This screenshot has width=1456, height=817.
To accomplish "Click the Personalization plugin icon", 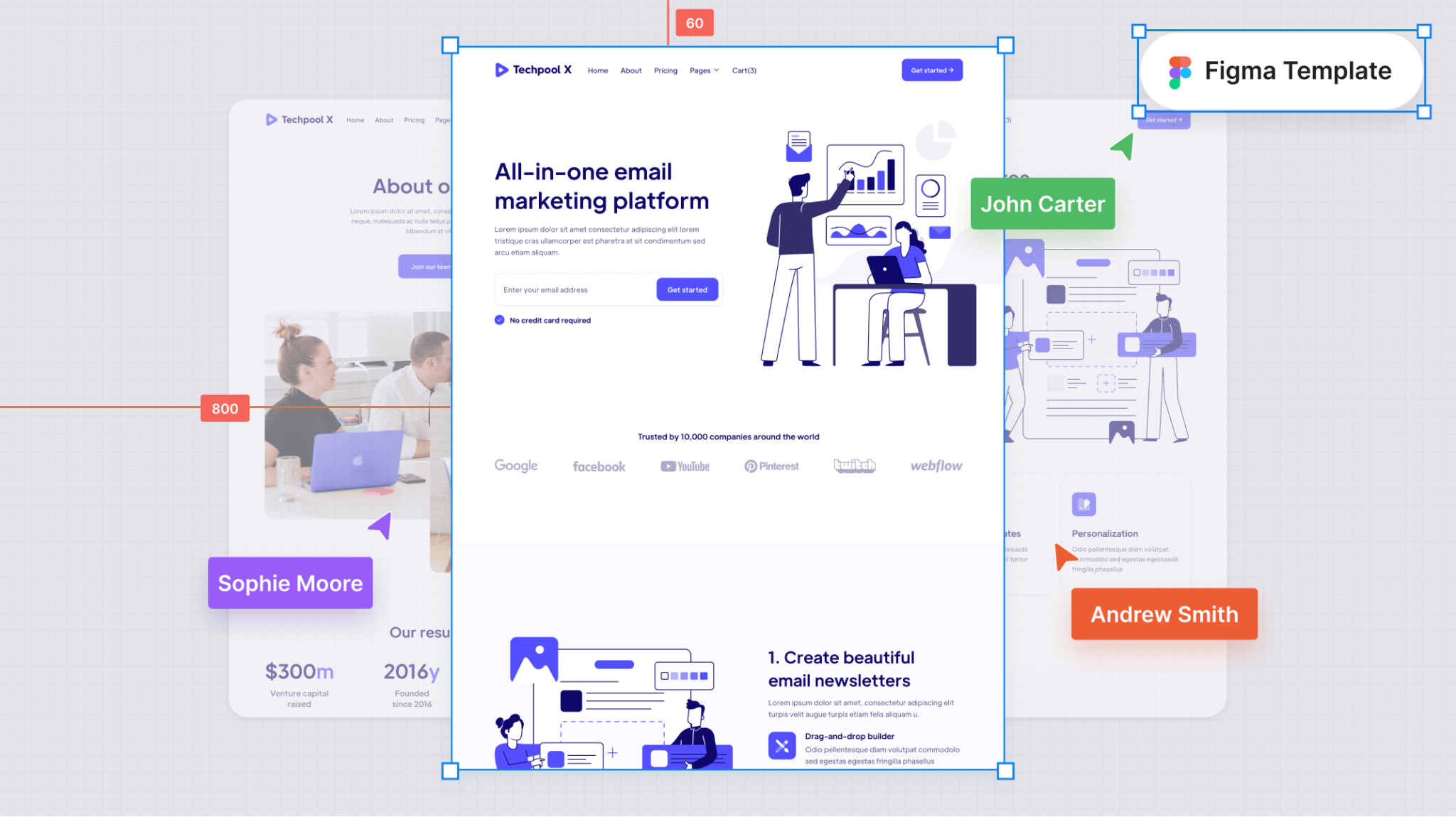I will pyautogui.click(x=1084, y=504).
